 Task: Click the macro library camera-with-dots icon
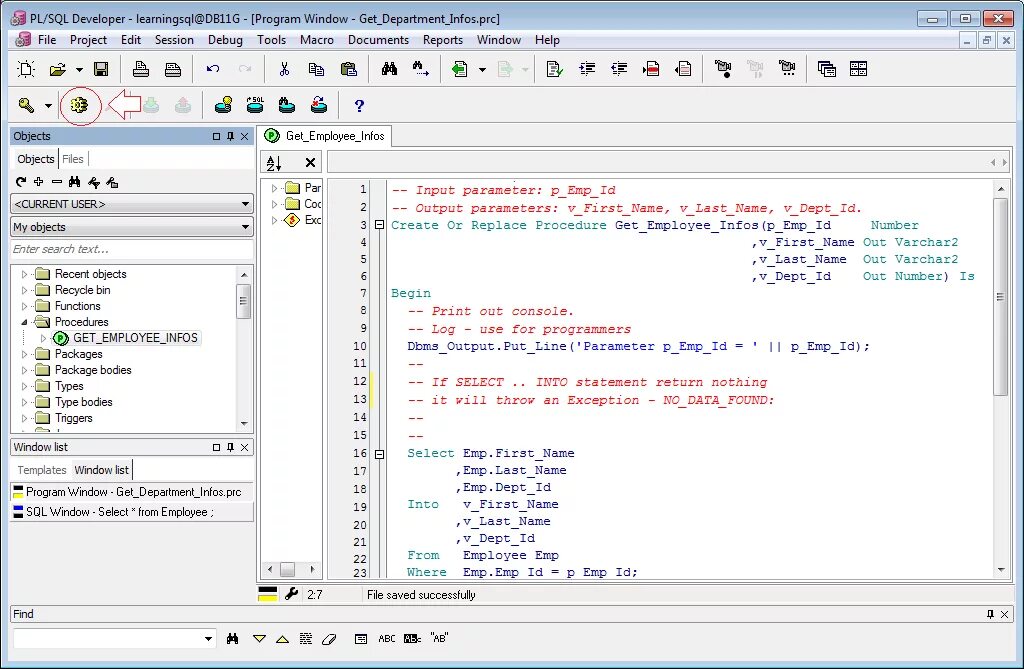(787, 69)
